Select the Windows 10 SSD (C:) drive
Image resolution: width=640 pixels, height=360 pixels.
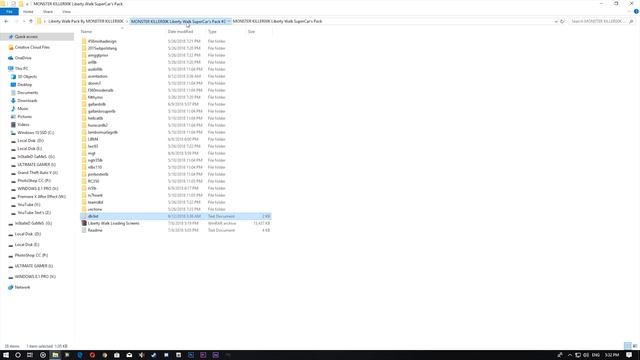(x=36, y=133)
